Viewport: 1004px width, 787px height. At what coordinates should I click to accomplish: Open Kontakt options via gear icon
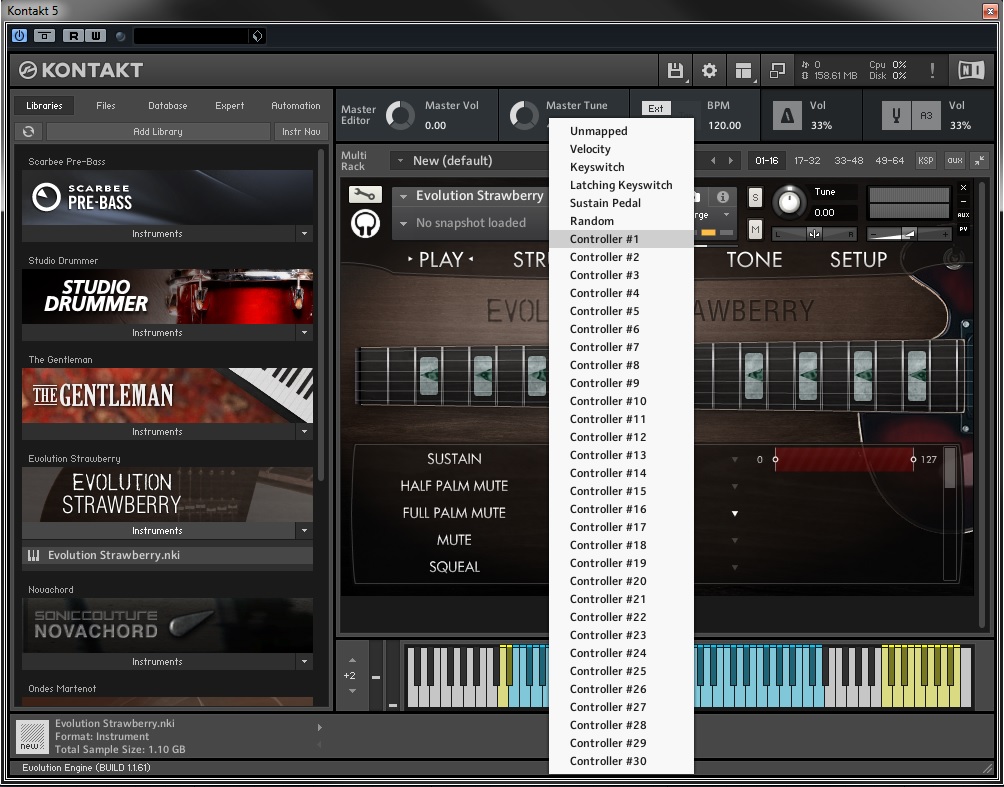pos(709,70)
